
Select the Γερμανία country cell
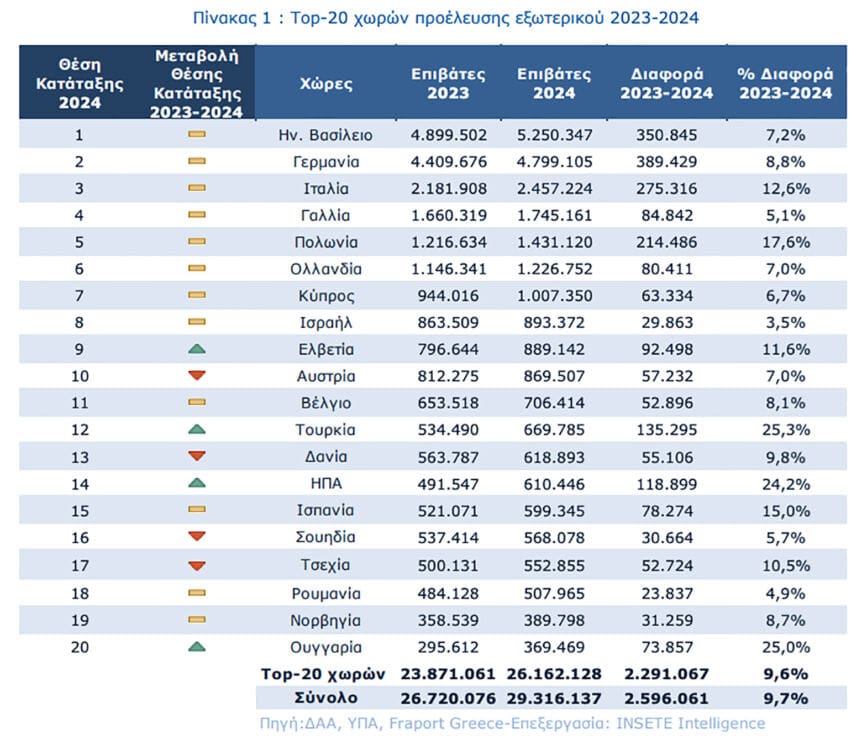(x=326, y=162)
